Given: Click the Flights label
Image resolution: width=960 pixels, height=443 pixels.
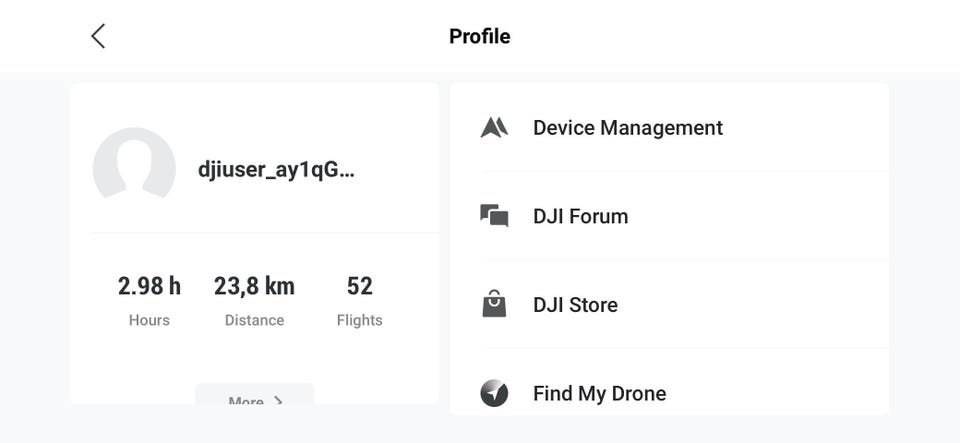Looking at the screenshot, I should [x=359, y=320].
